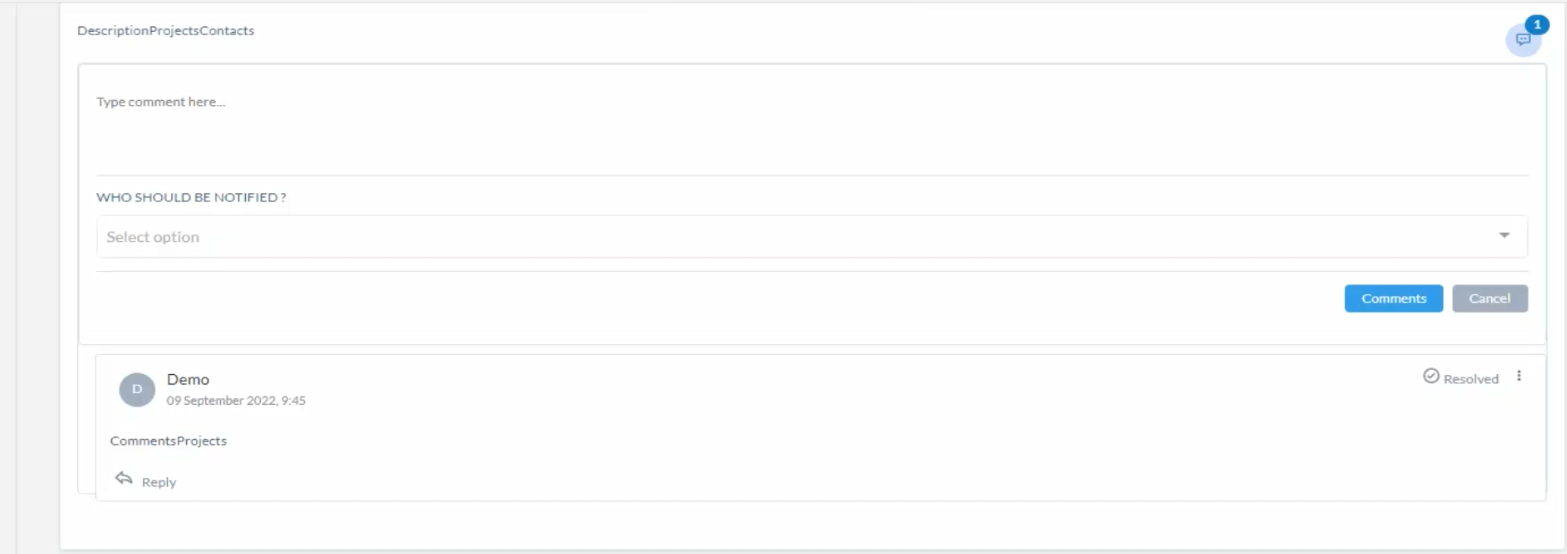Toggle the Resolved status label
Screen dimensions: 1567x554
tap(1471, 379)
